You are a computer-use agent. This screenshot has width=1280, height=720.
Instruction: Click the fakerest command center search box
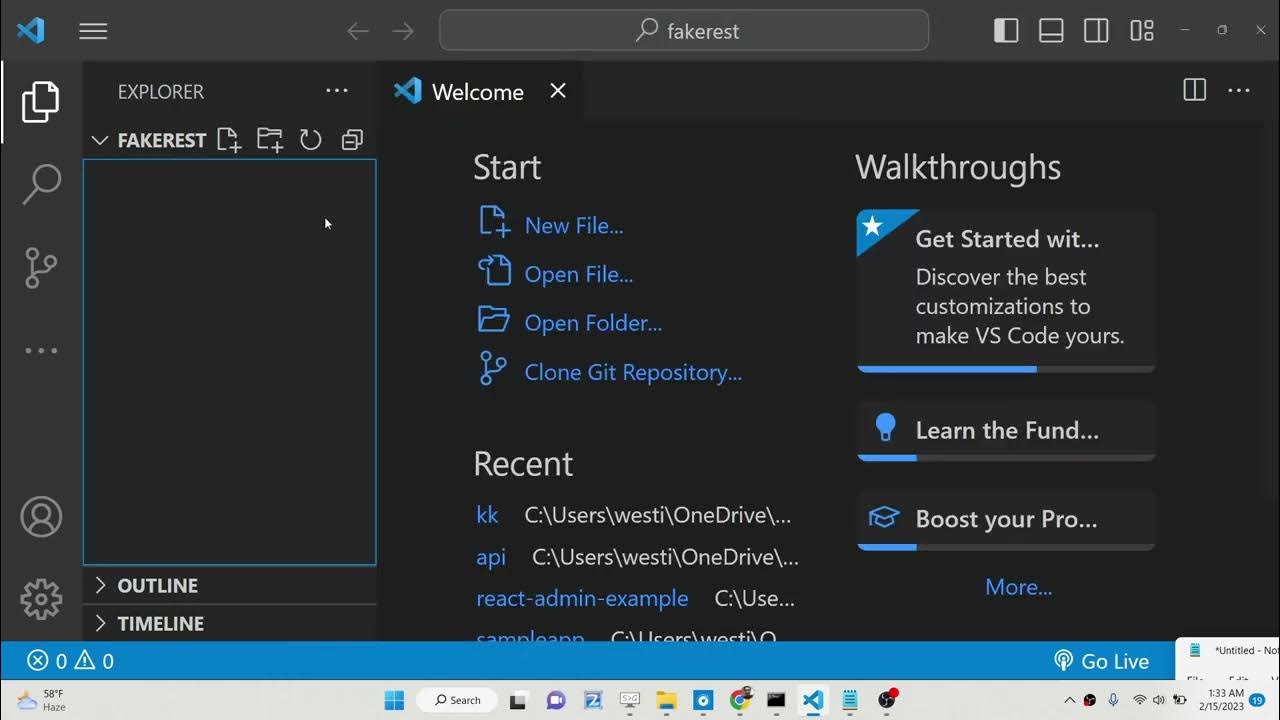click(684, 31)
